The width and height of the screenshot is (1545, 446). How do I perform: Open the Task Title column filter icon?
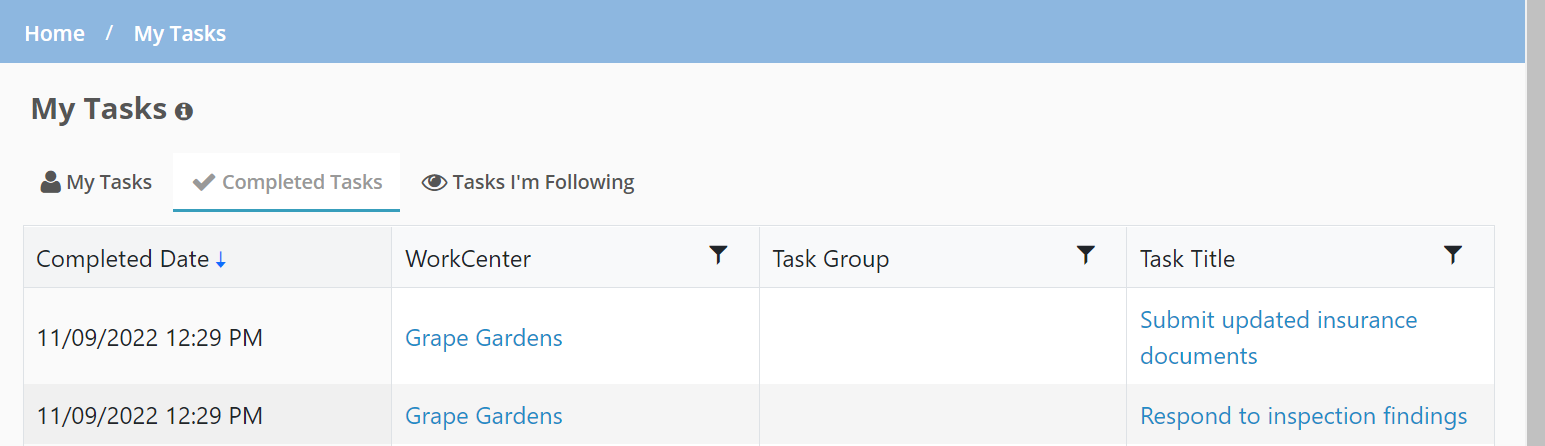pos(1453,256)
